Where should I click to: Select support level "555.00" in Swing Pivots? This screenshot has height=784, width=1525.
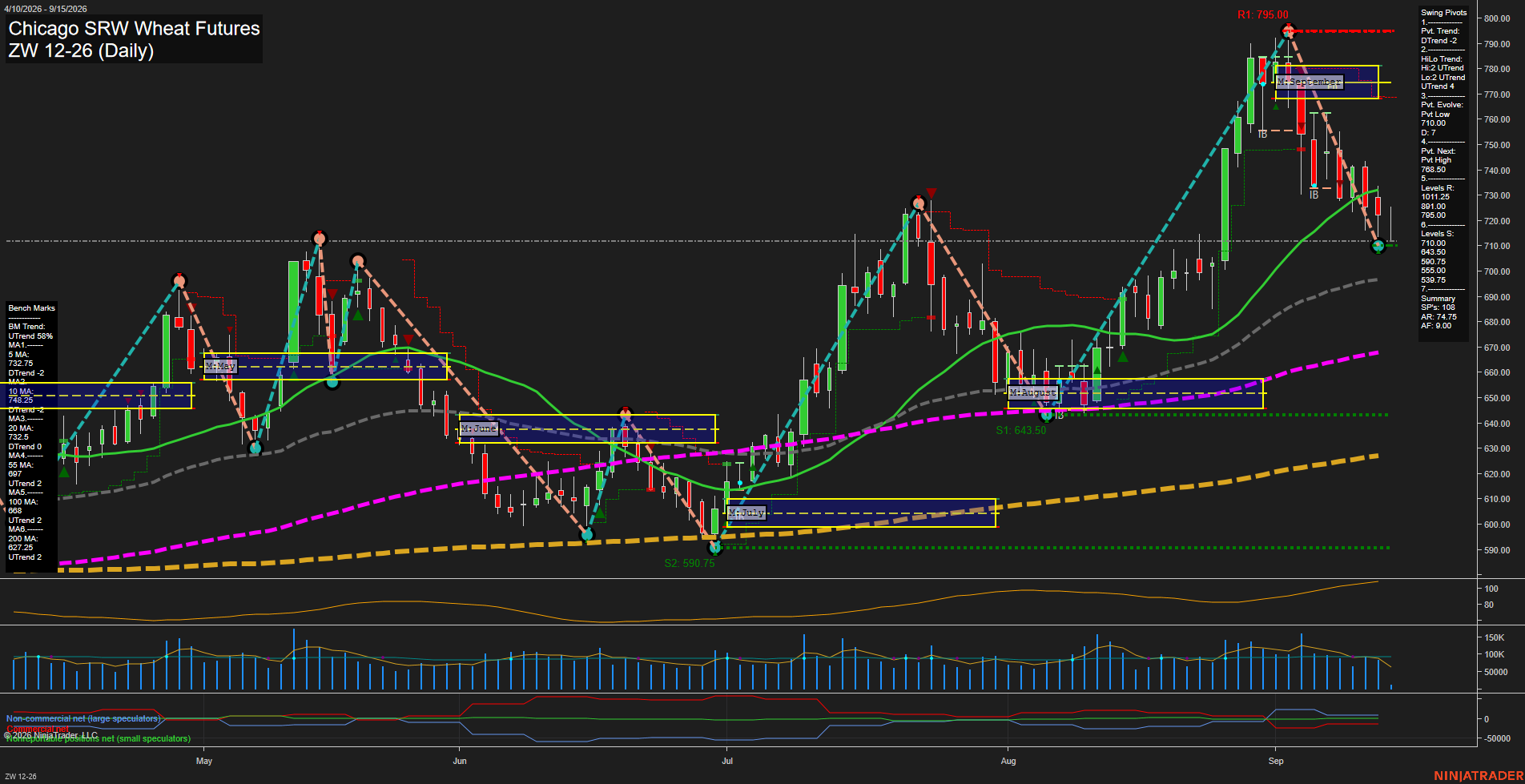(x=1434, y=271)
